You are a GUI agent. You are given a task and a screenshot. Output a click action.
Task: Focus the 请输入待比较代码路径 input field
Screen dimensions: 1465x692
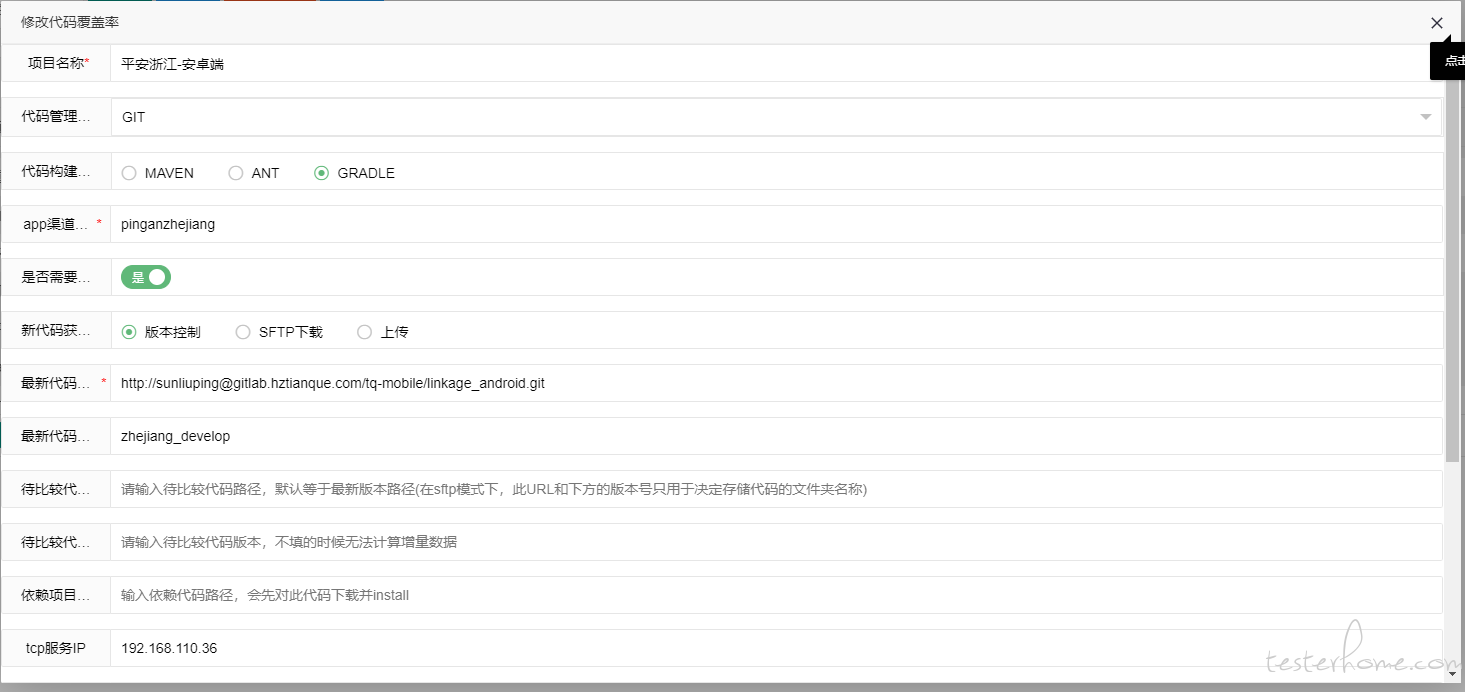point(776,489)
